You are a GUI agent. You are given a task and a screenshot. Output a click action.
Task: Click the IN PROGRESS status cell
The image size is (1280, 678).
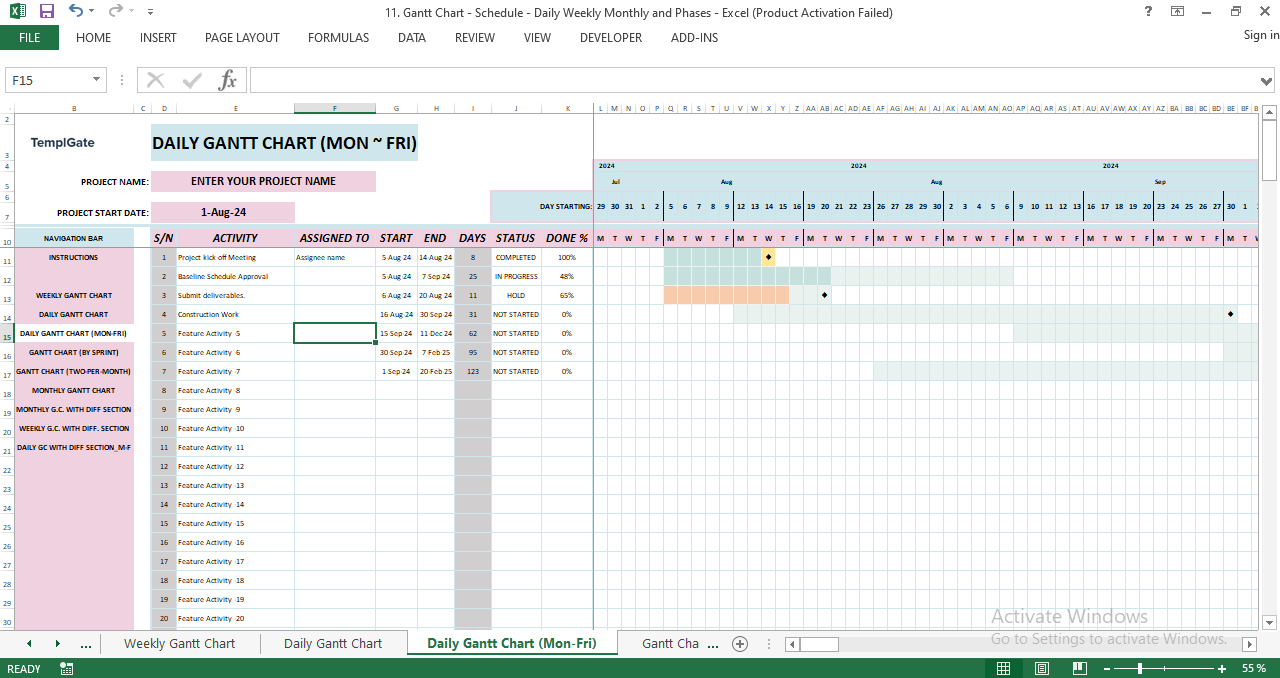516,276
